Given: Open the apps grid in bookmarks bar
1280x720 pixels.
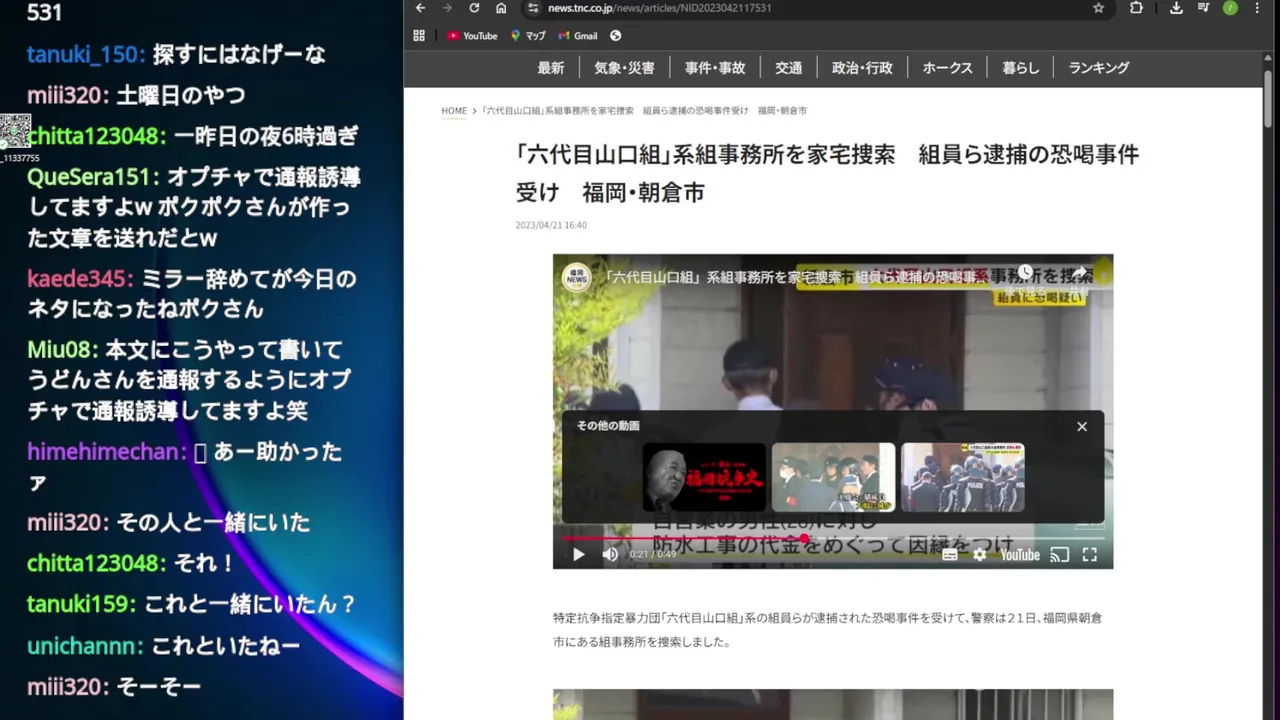Looking at the screenshot, I should [419, 35].
